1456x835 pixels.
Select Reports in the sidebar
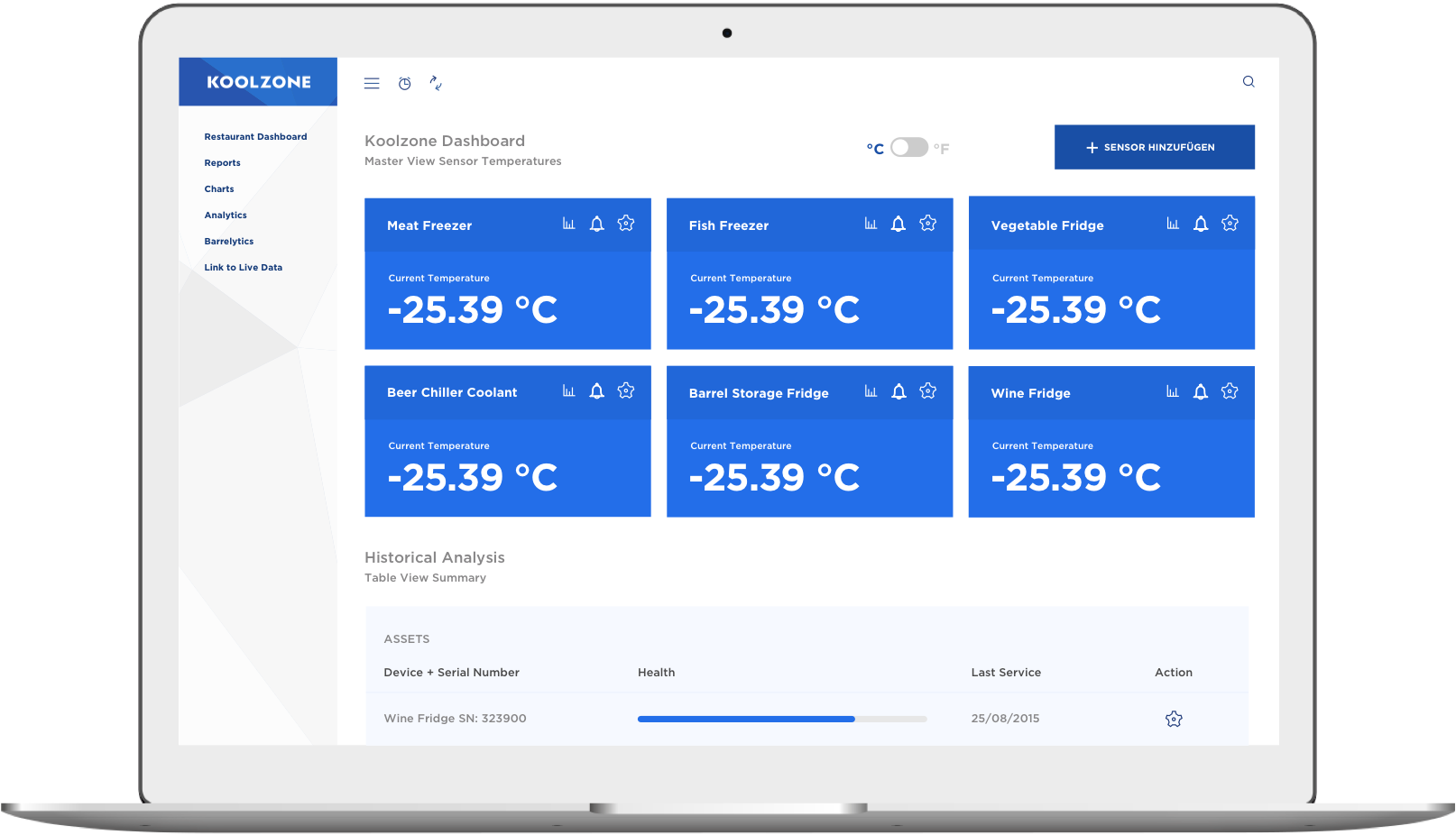pos(222,162)
